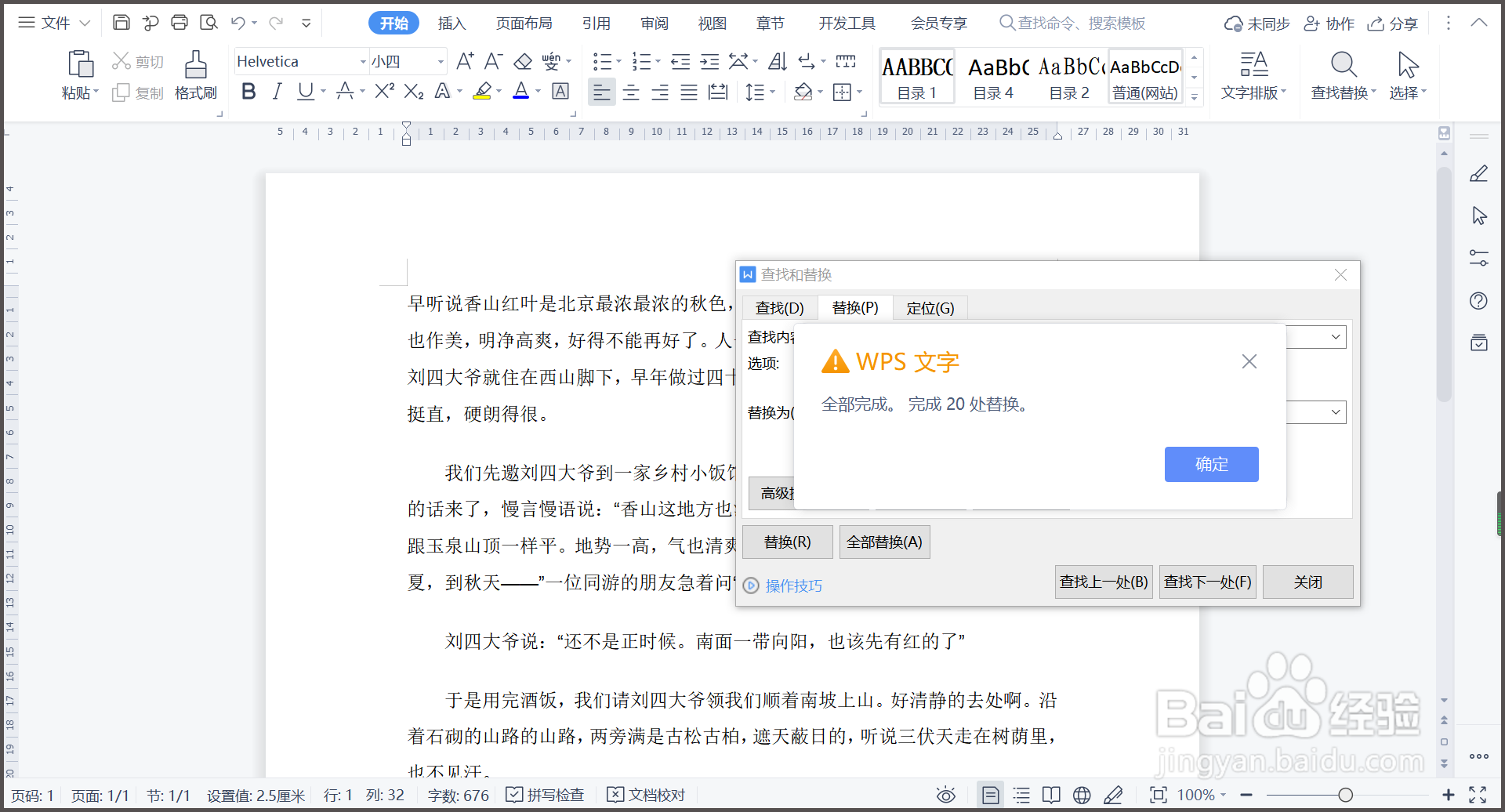1505x812 pixels.
Task: Select the Format Painter tool
Action: [195, 74]
